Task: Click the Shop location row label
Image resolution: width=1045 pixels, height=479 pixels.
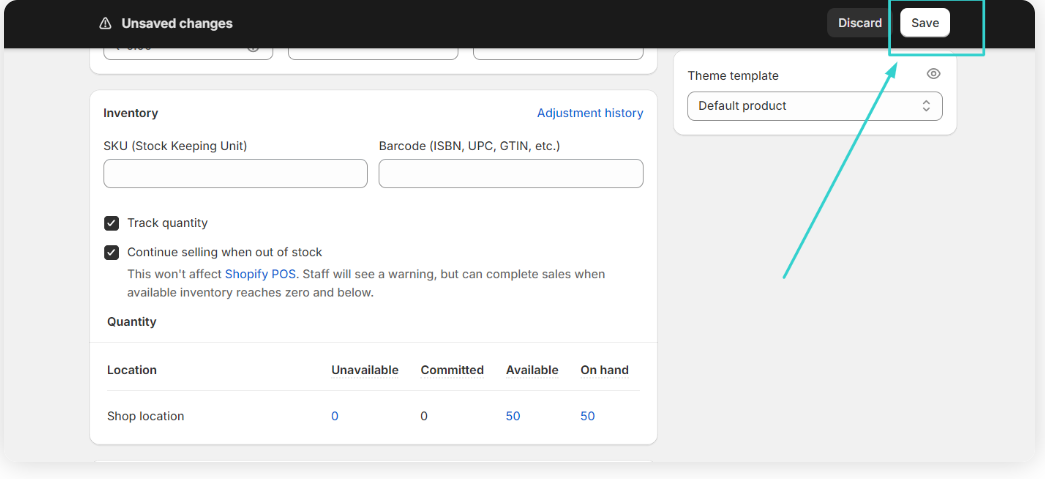Action: (145, 416)
